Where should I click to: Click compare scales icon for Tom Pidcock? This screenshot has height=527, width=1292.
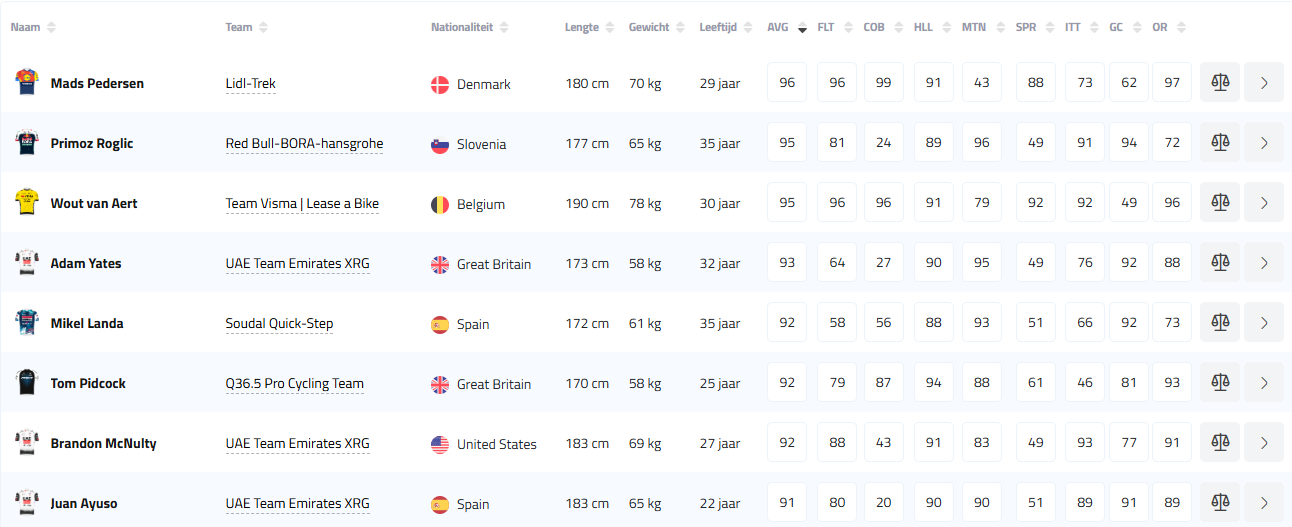pyautogui.click(x=1219, y=383)
